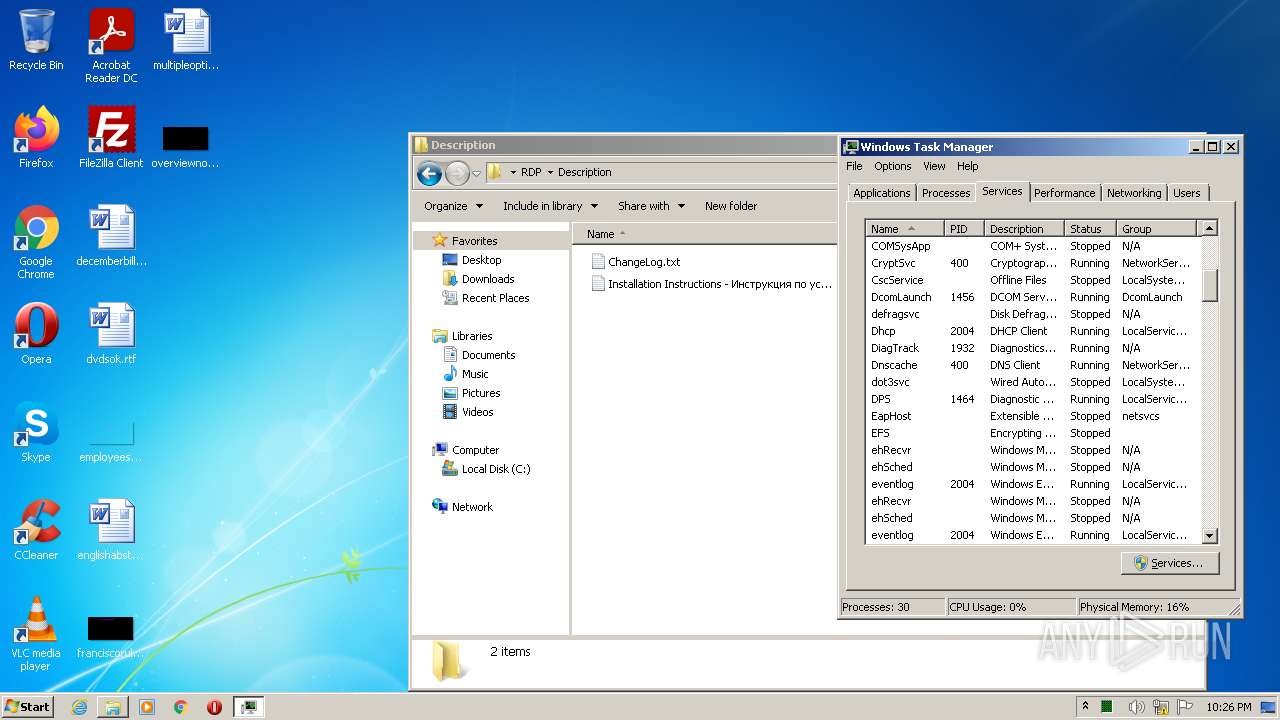
Task: Click the Services... button
Action: [x=1169, y=563]
